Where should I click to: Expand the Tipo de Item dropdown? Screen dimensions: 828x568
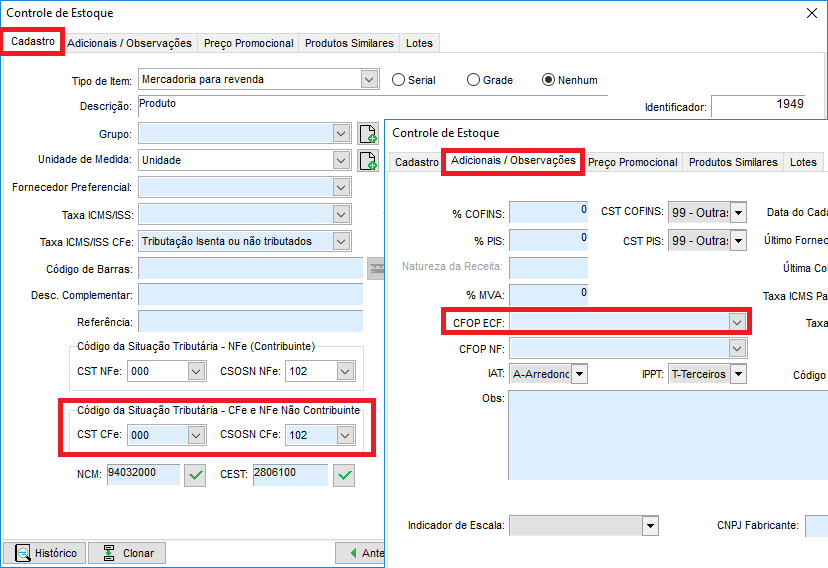369,79
